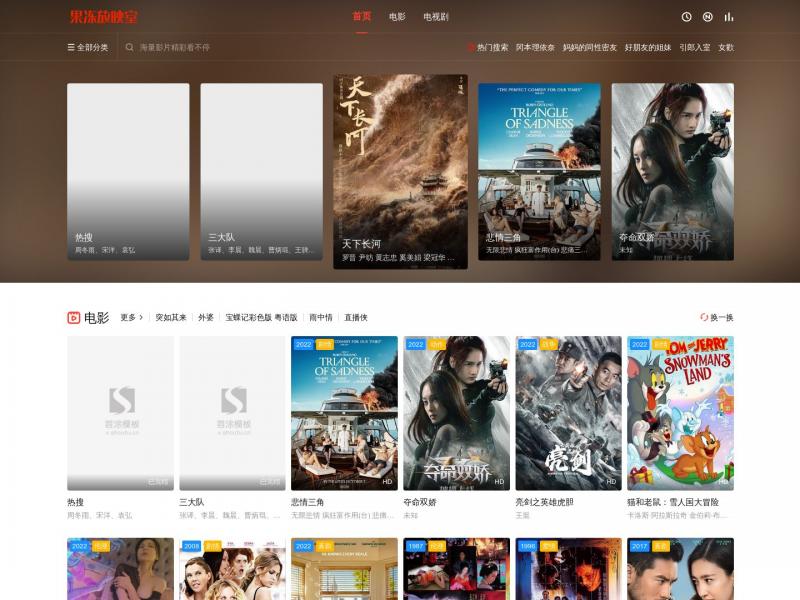Viewport: 800px width, 600px height.
Task: Open bottom-row poster tagged 1996
Action: tap(568, 569)
